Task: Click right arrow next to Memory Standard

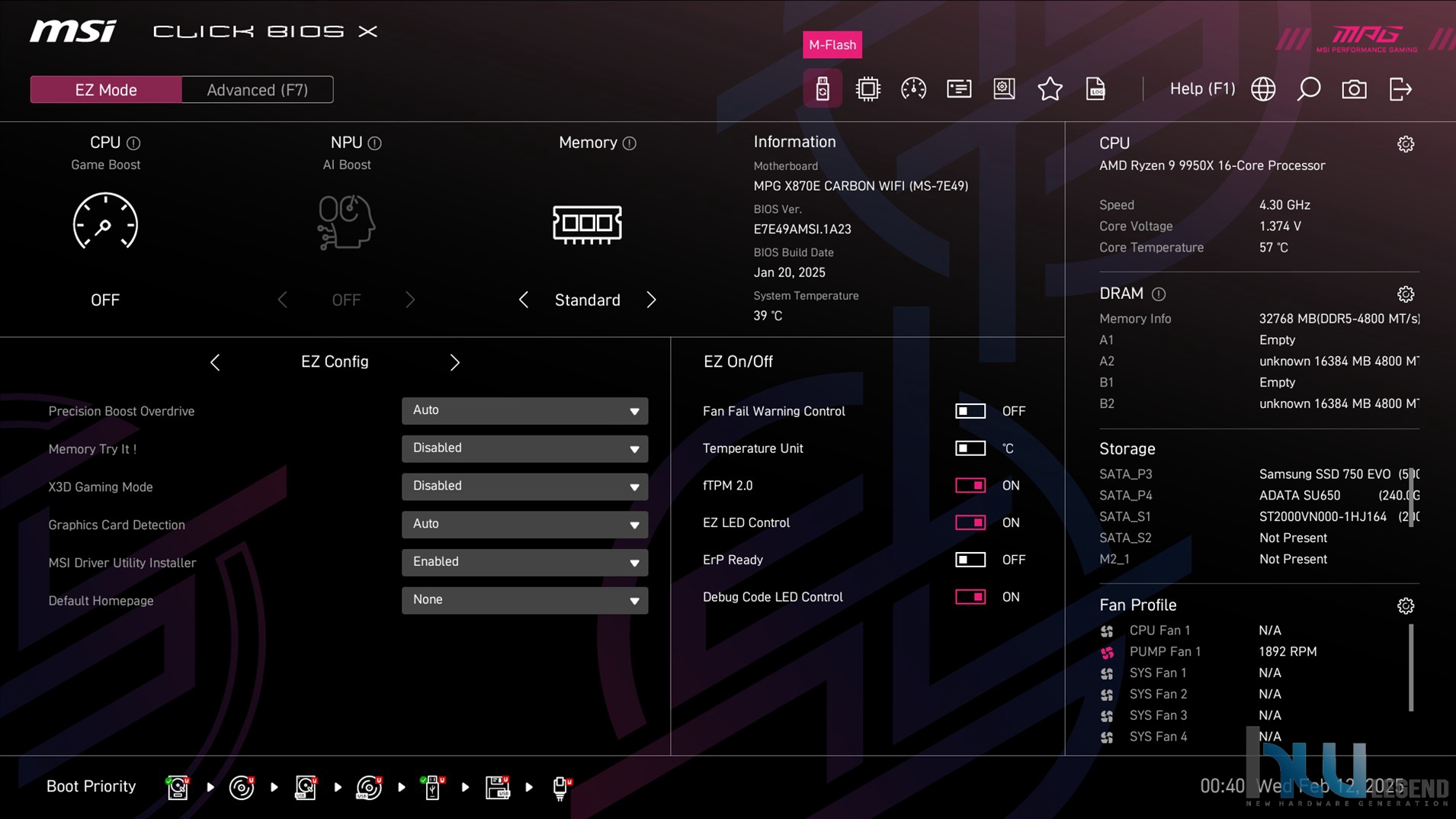Action: (651, 300)
